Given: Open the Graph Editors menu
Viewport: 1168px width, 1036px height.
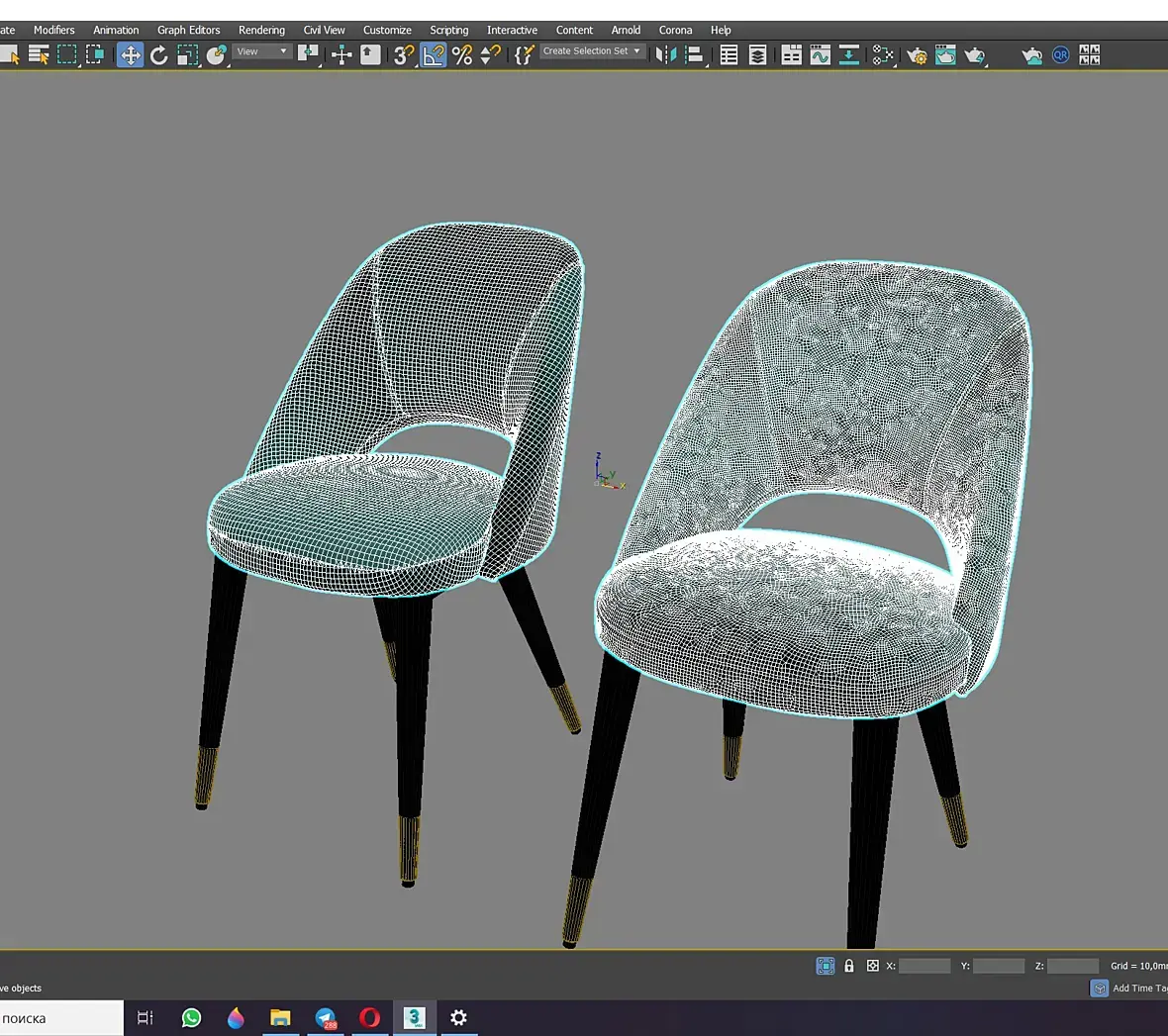Looking at the screenshot, I should point(188,30).
